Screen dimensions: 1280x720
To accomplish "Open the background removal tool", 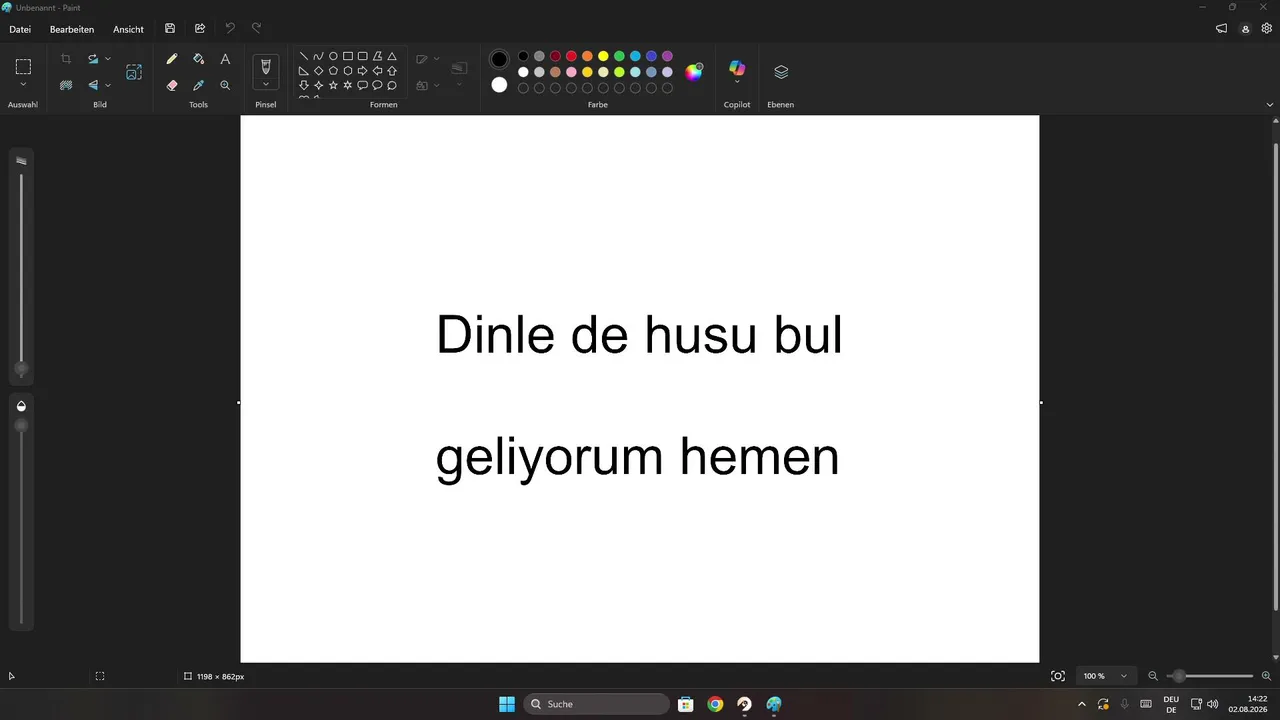I will click(66, 85).
